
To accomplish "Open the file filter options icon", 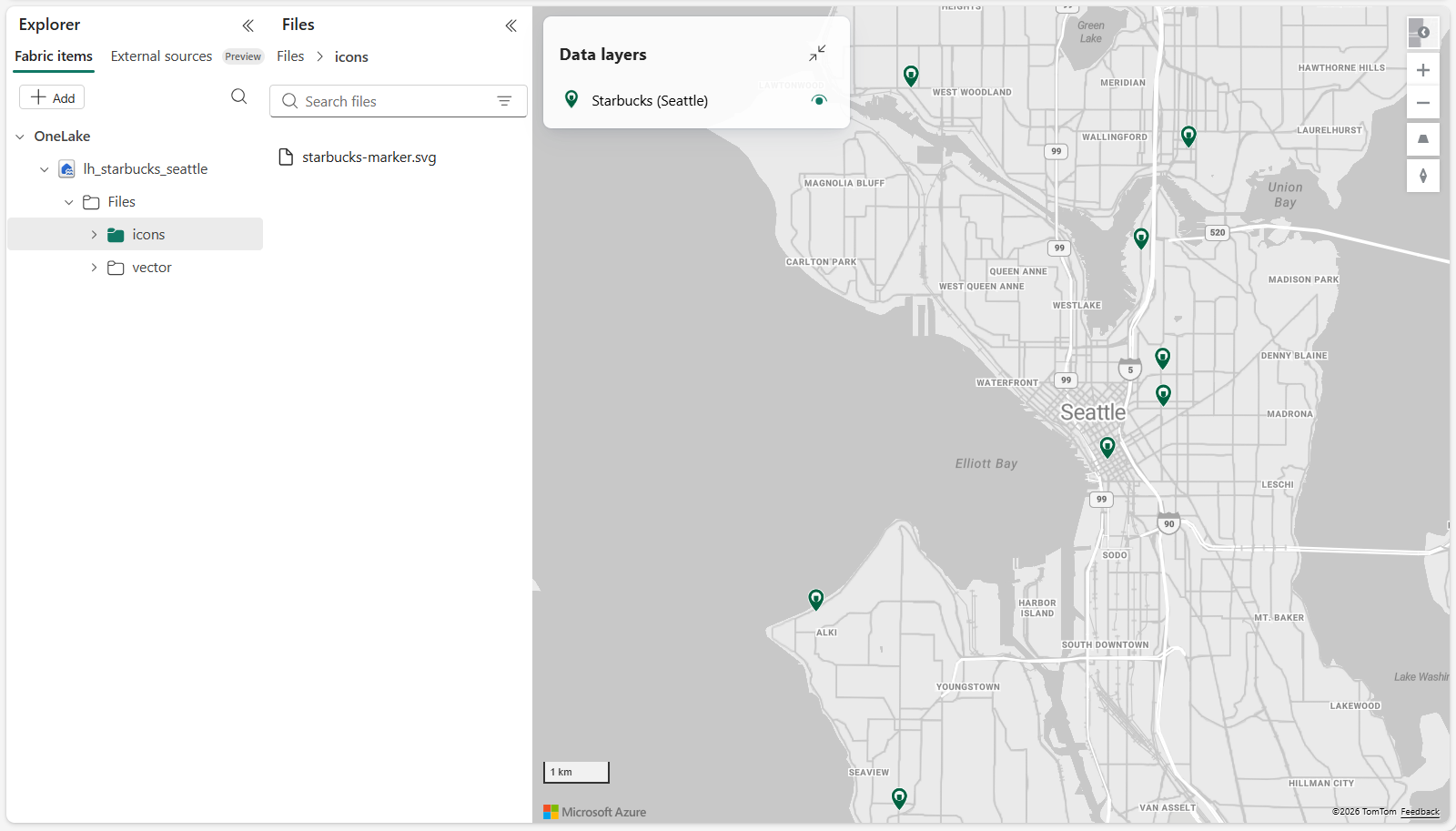I will 504,101.
